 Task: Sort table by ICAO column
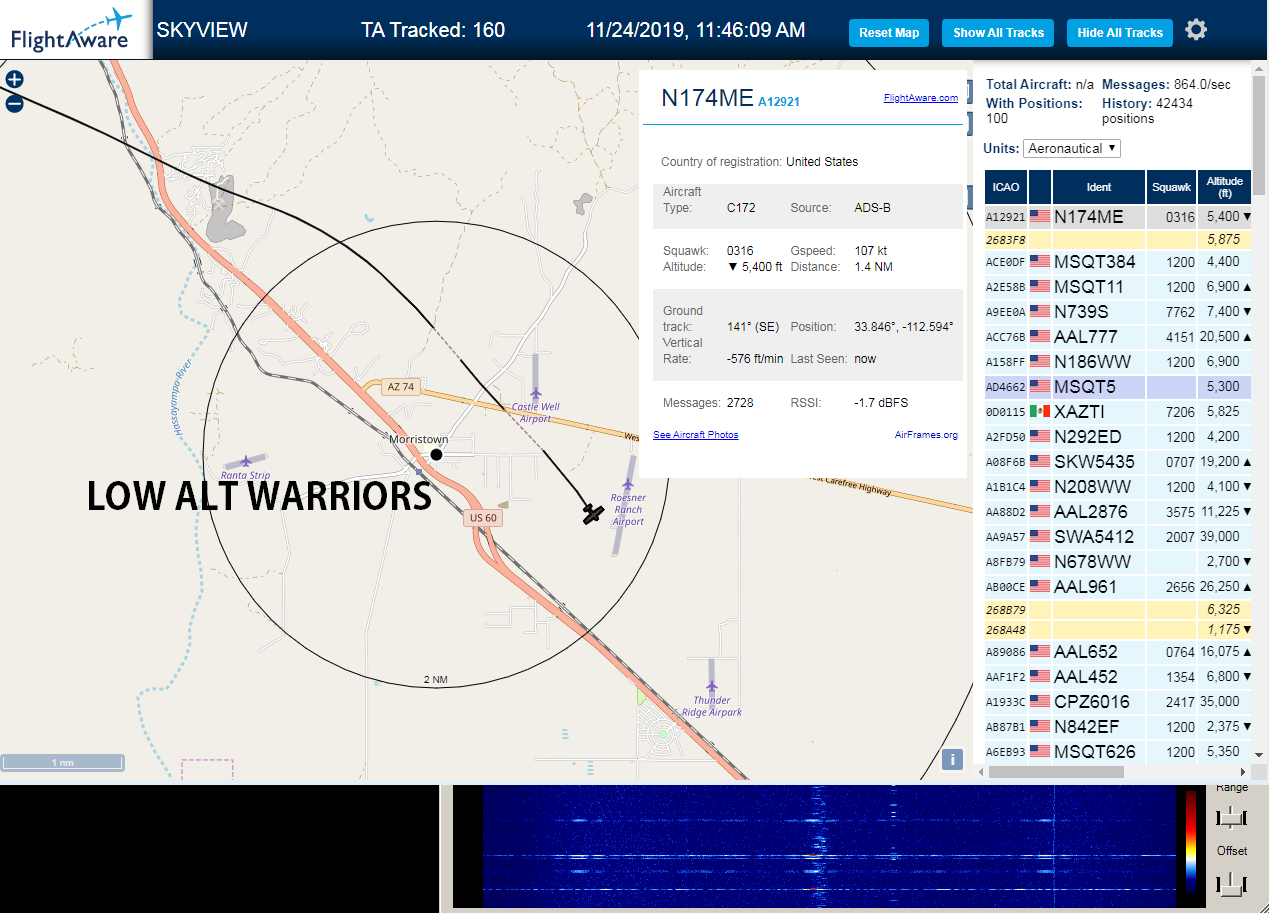pos(1006,187)
